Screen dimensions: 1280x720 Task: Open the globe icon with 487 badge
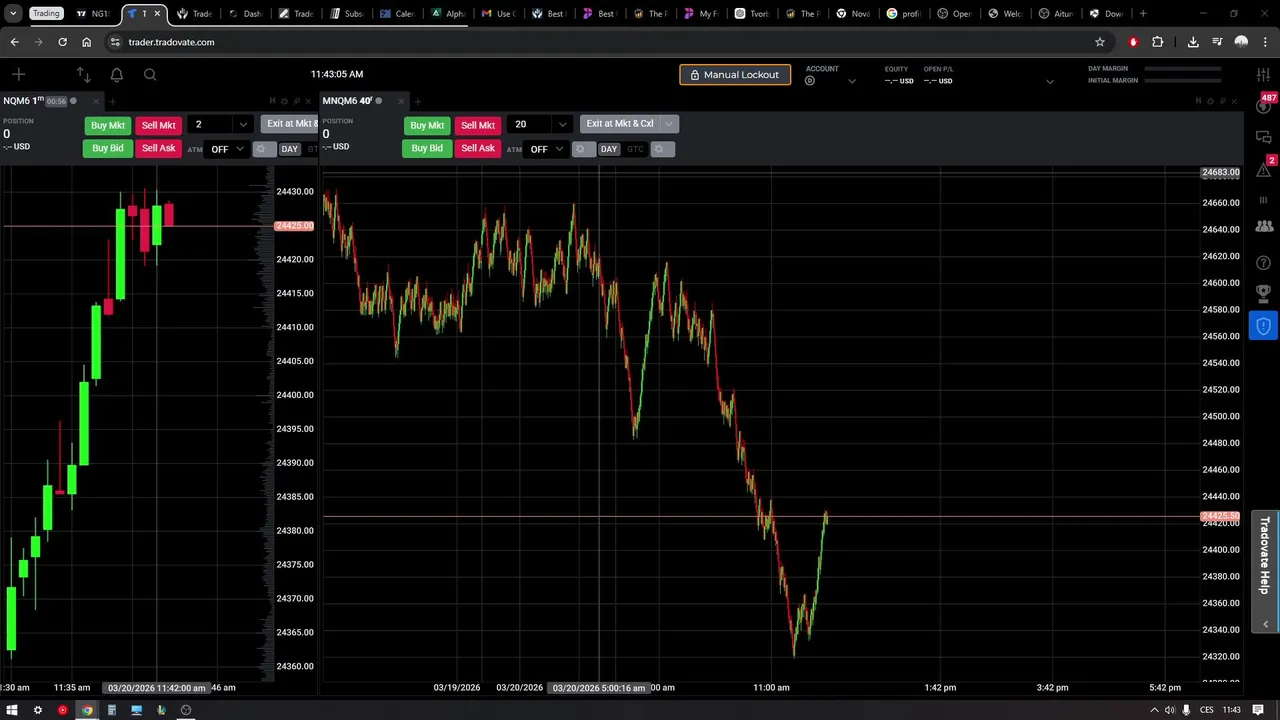[x=1263, y=105]
